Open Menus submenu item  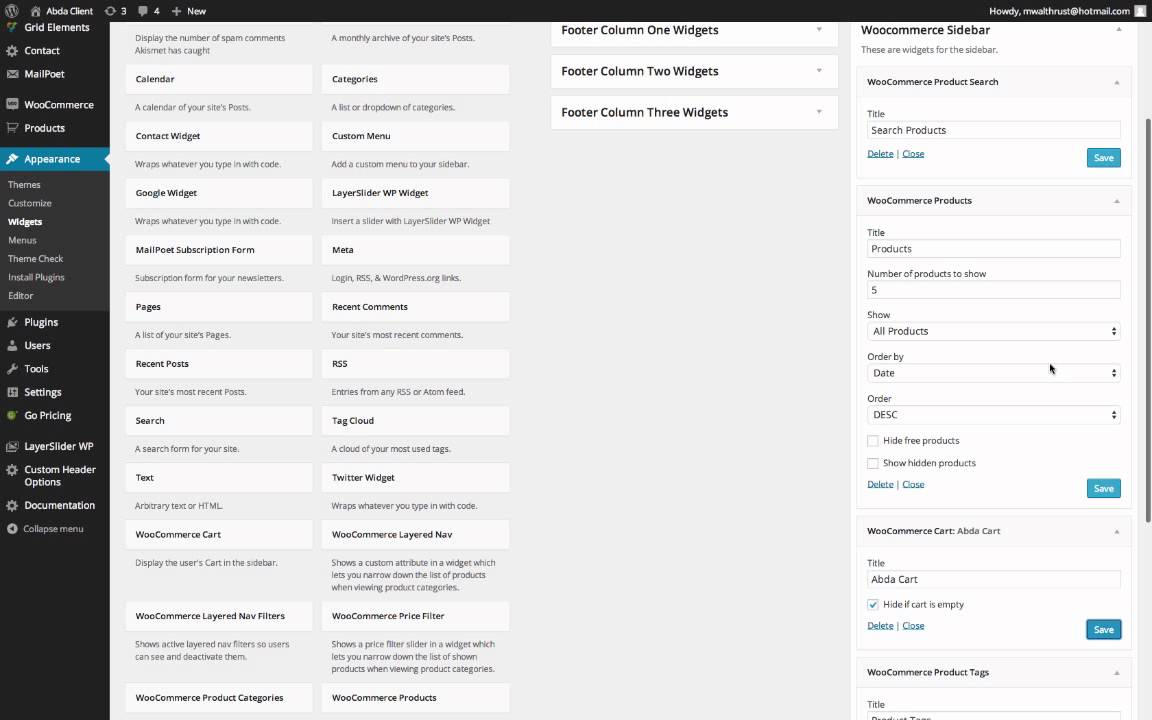(22, 240)
